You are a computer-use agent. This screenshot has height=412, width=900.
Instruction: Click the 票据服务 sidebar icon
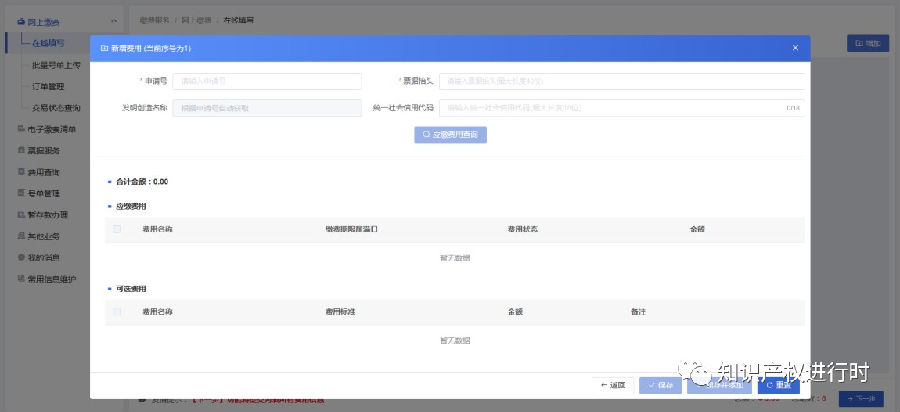(x=21, y=150)
